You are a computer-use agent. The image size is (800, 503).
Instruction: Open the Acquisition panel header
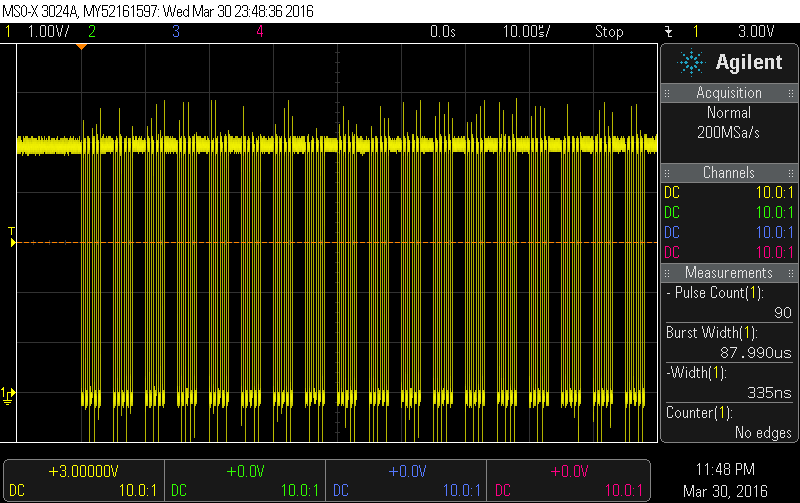[x=729, y=93]
